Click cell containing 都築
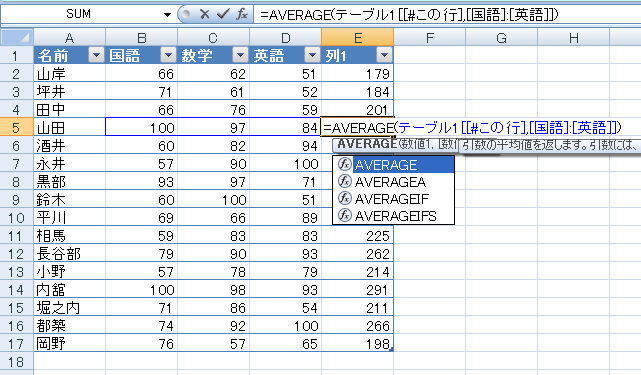The height and width of the screenshot is (375, 641). (69, 325)
